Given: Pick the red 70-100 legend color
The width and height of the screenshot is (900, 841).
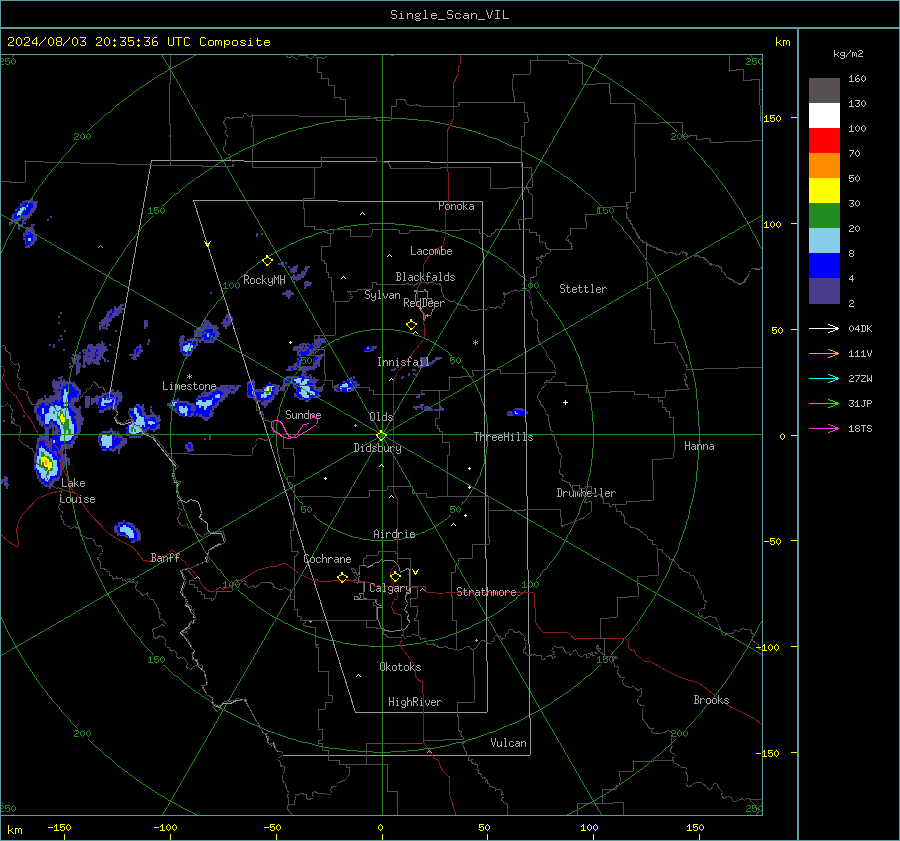Looking at the screenshot, I should (x=824, y=141).
